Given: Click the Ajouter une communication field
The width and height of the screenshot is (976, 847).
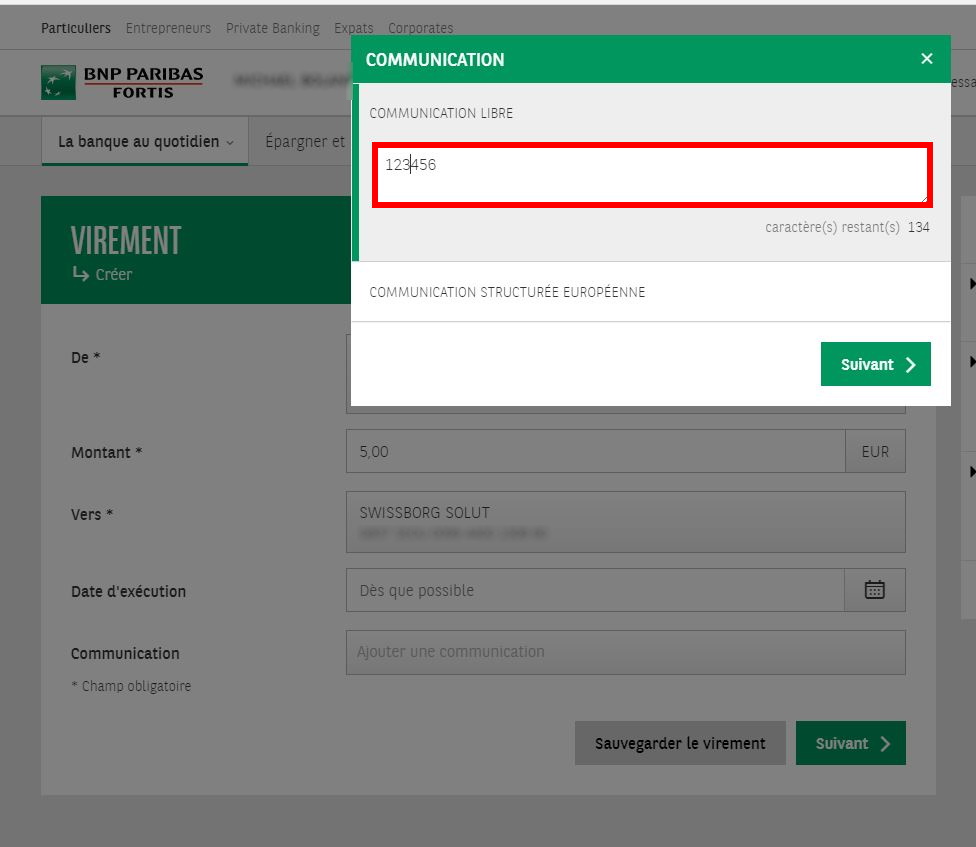Looking at the screenshot, I should 625,652.
